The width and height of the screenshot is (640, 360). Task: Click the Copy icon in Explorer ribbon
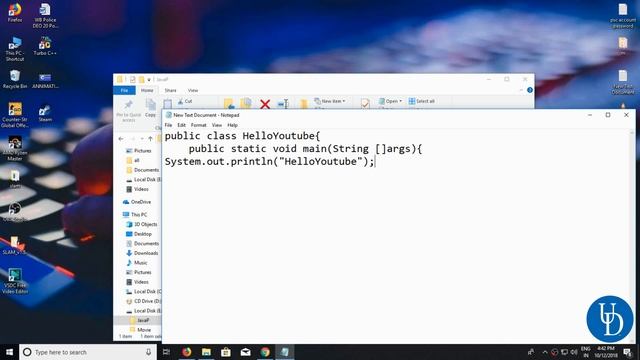(x=151, y=109)
